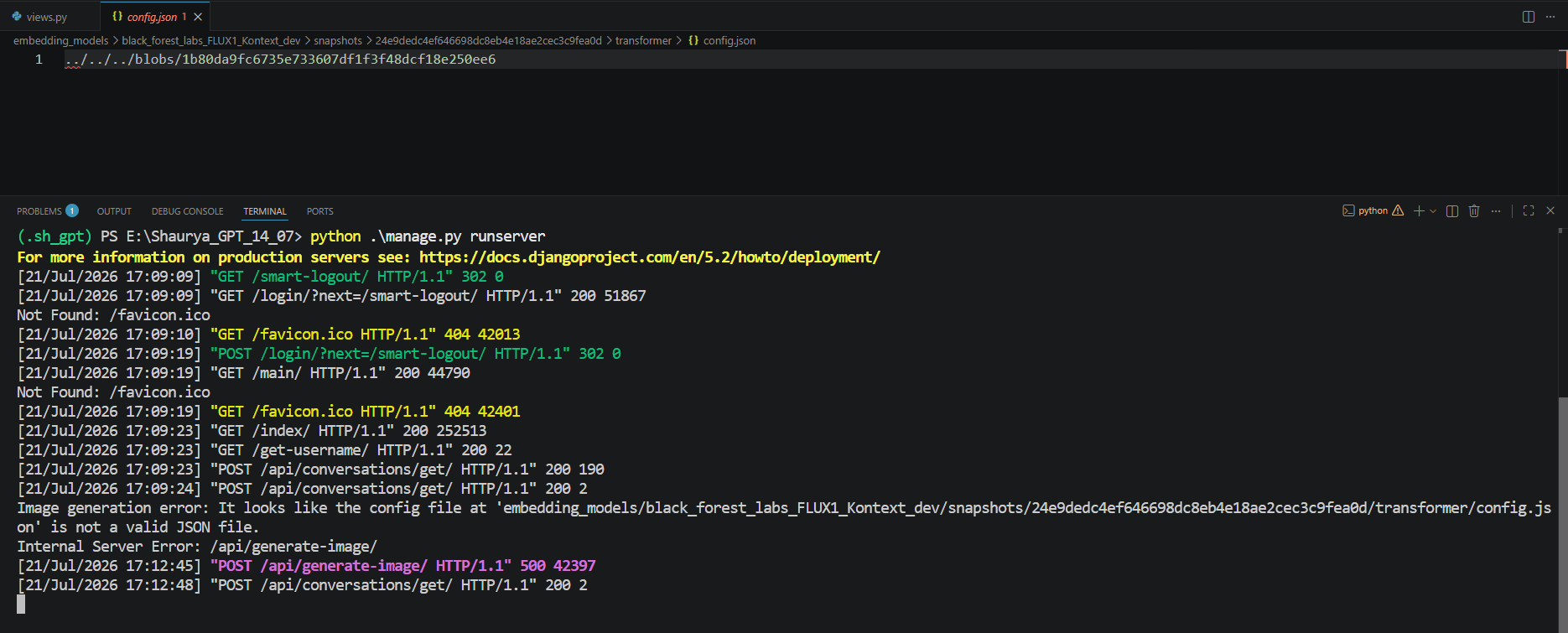Close the bottom terminal panel

(x=1550, y=211)
